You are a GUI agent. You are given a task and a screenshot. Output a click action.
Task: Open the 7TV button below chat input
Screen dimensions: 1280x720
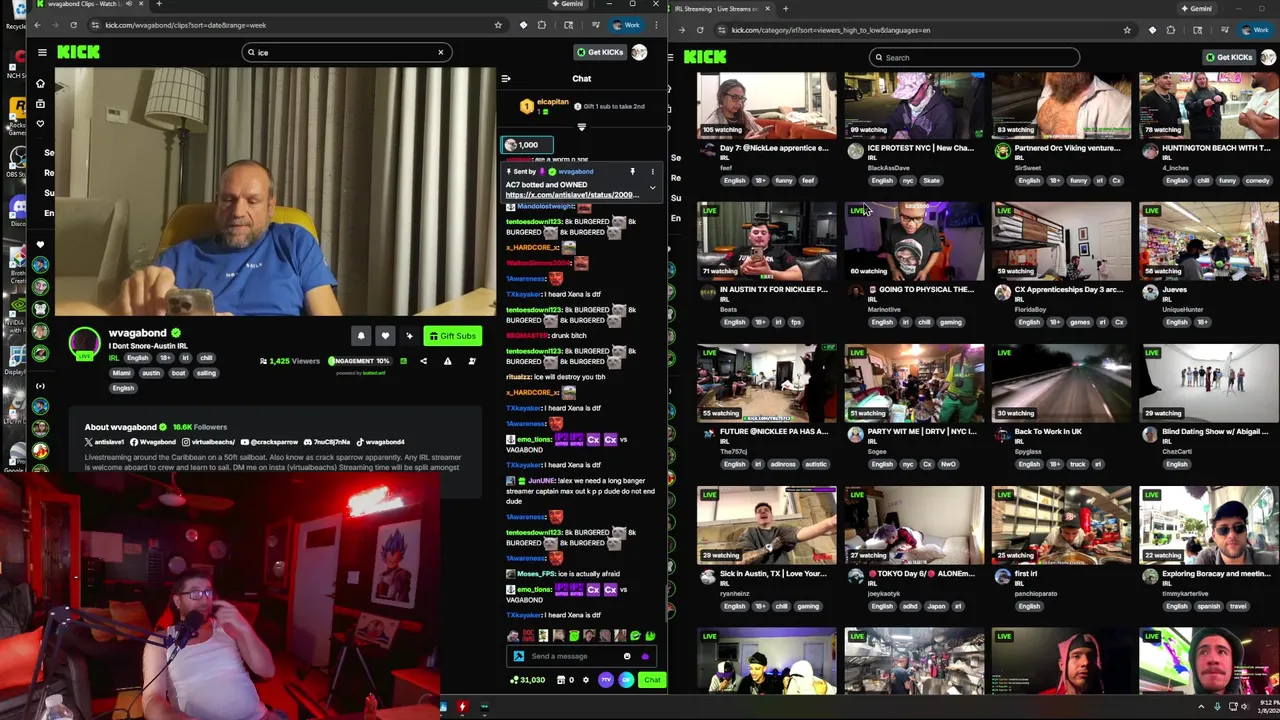click(x=606, y=680)
